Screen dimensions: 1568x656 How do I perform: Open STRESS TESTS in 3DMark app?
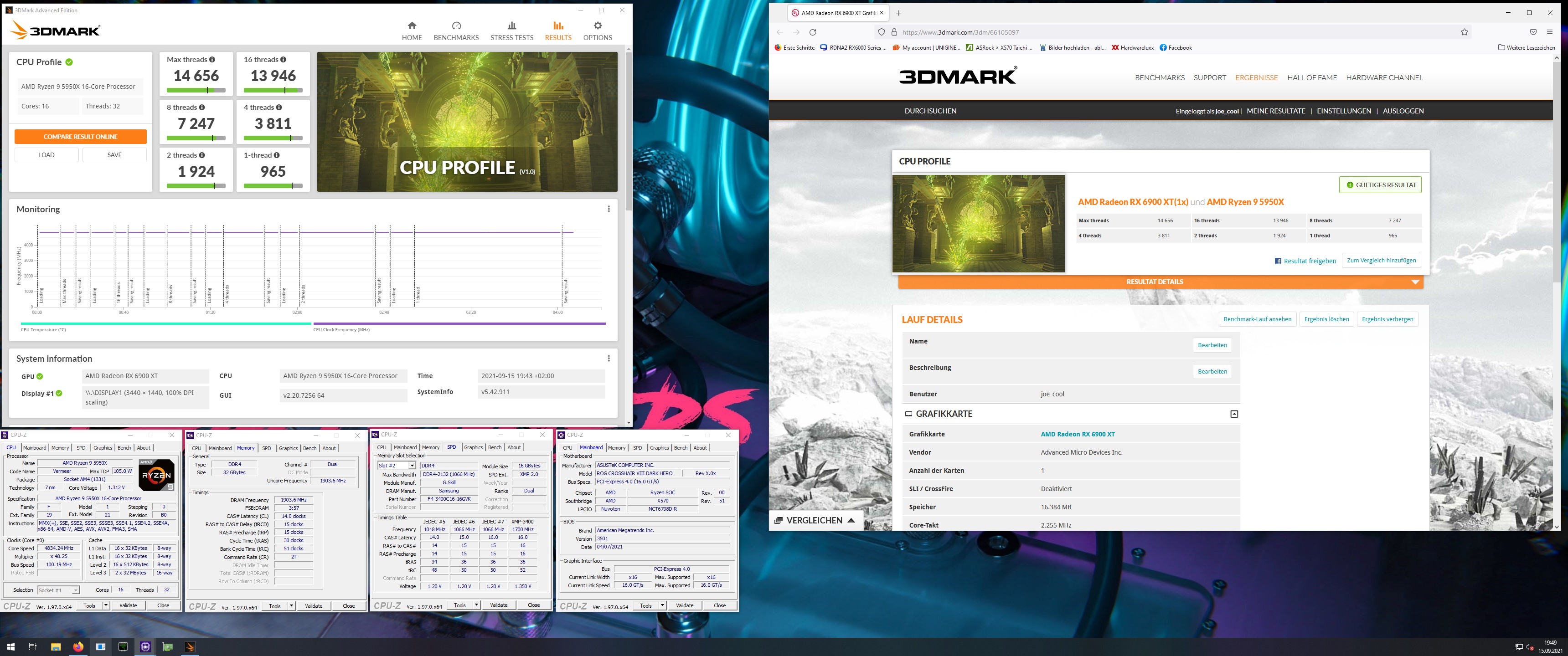[x=511, y=31]
